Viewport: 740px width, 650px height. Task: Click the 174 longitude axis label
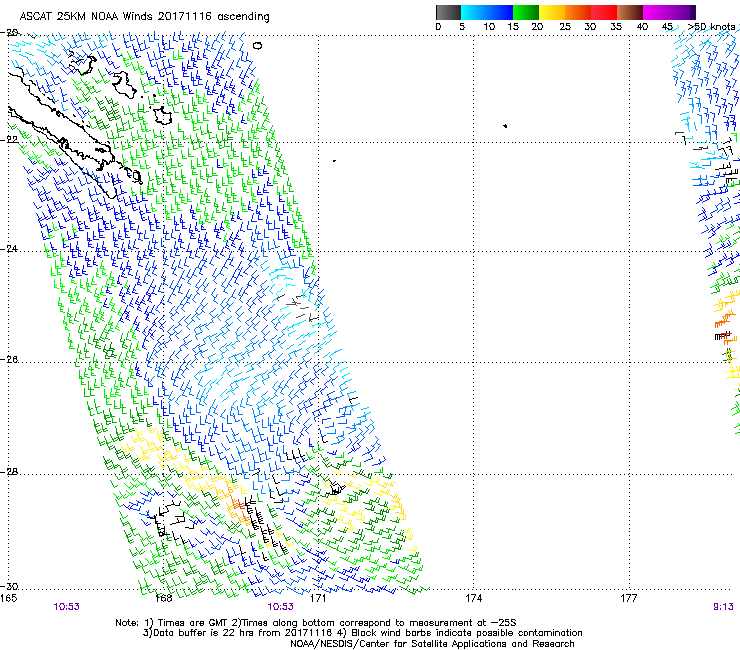coord(473,598)
